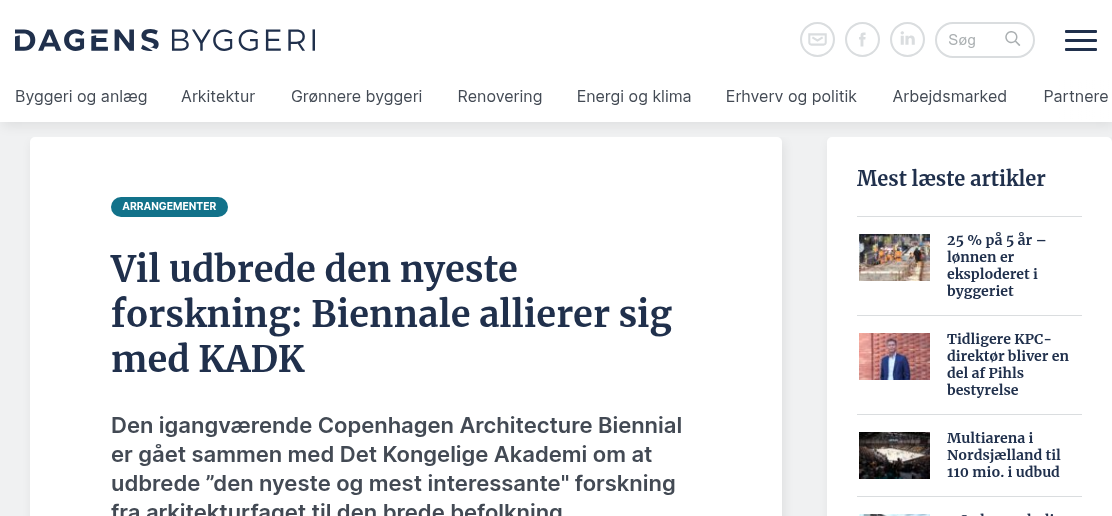Open the Arkitektur section
Screen dimensions: 1112x516
[x=218, y=96]
